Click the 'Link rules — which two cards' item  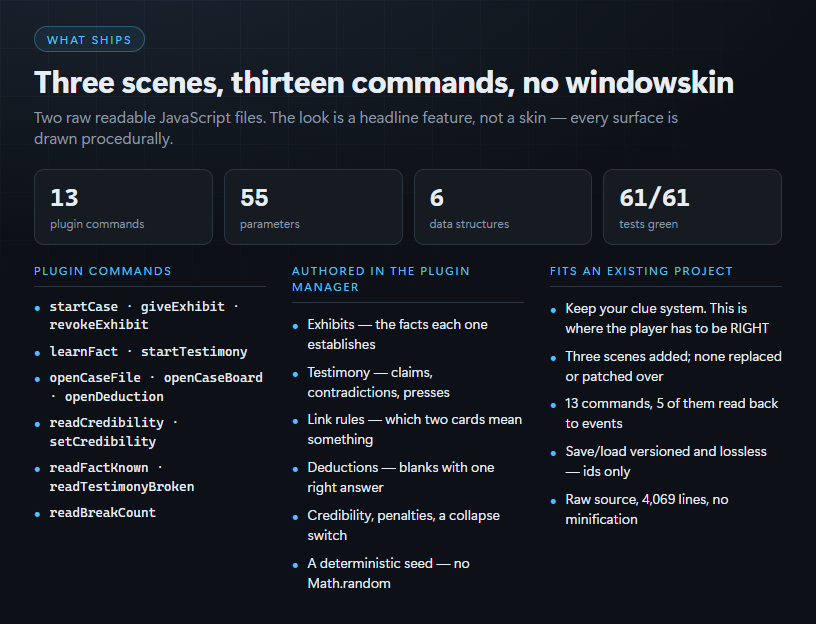click(414, 429)
